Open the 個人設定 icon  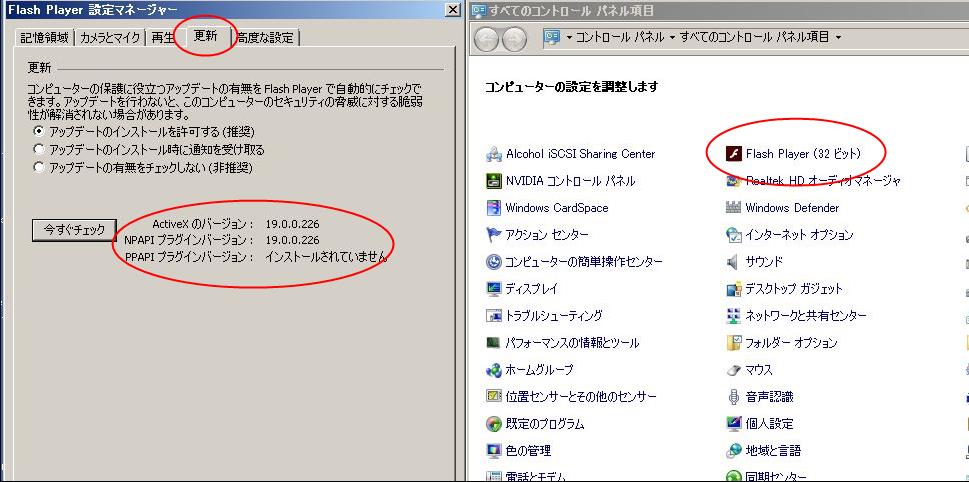[x=734, y=424]
